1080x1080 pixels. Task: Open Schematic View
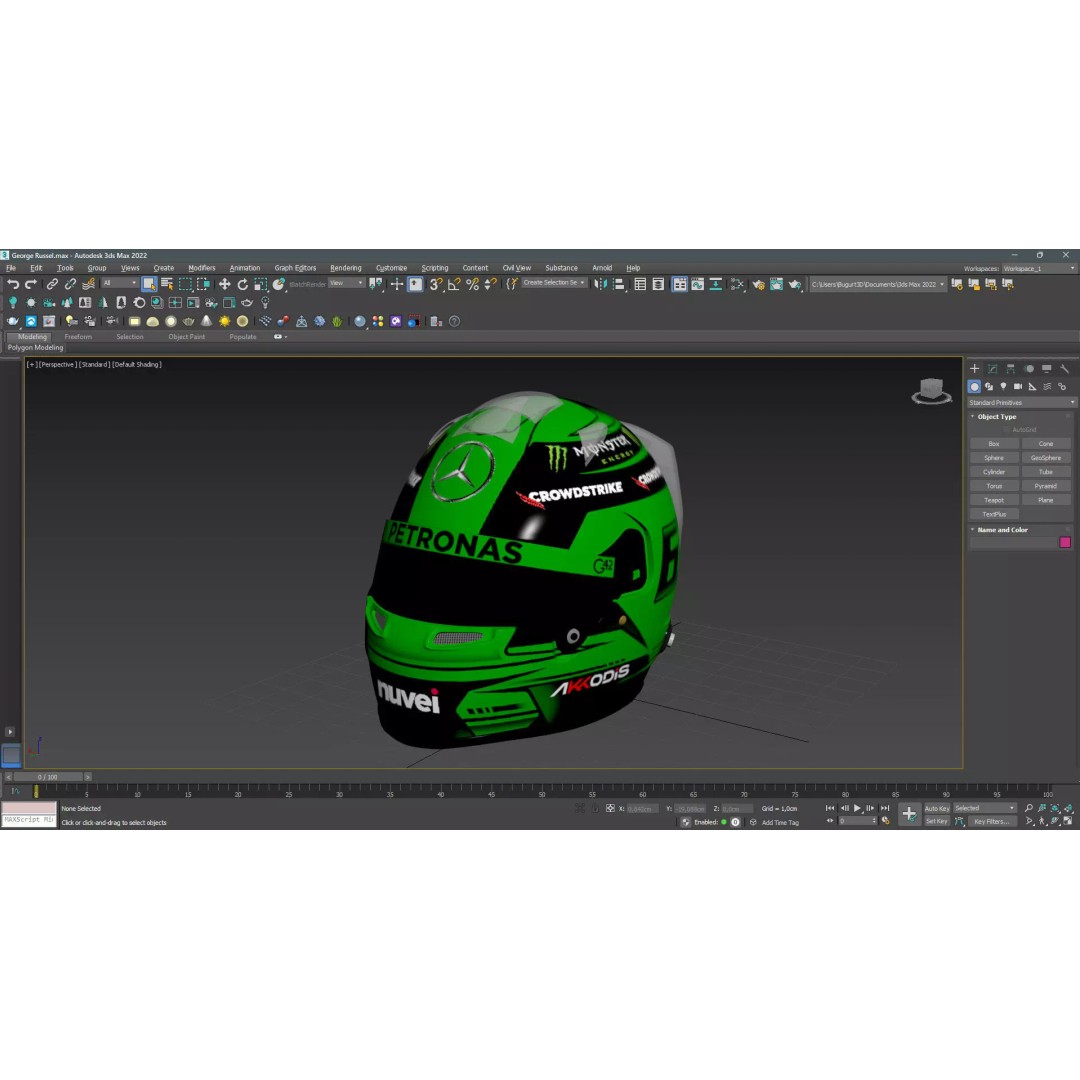(x=716, y=284)
